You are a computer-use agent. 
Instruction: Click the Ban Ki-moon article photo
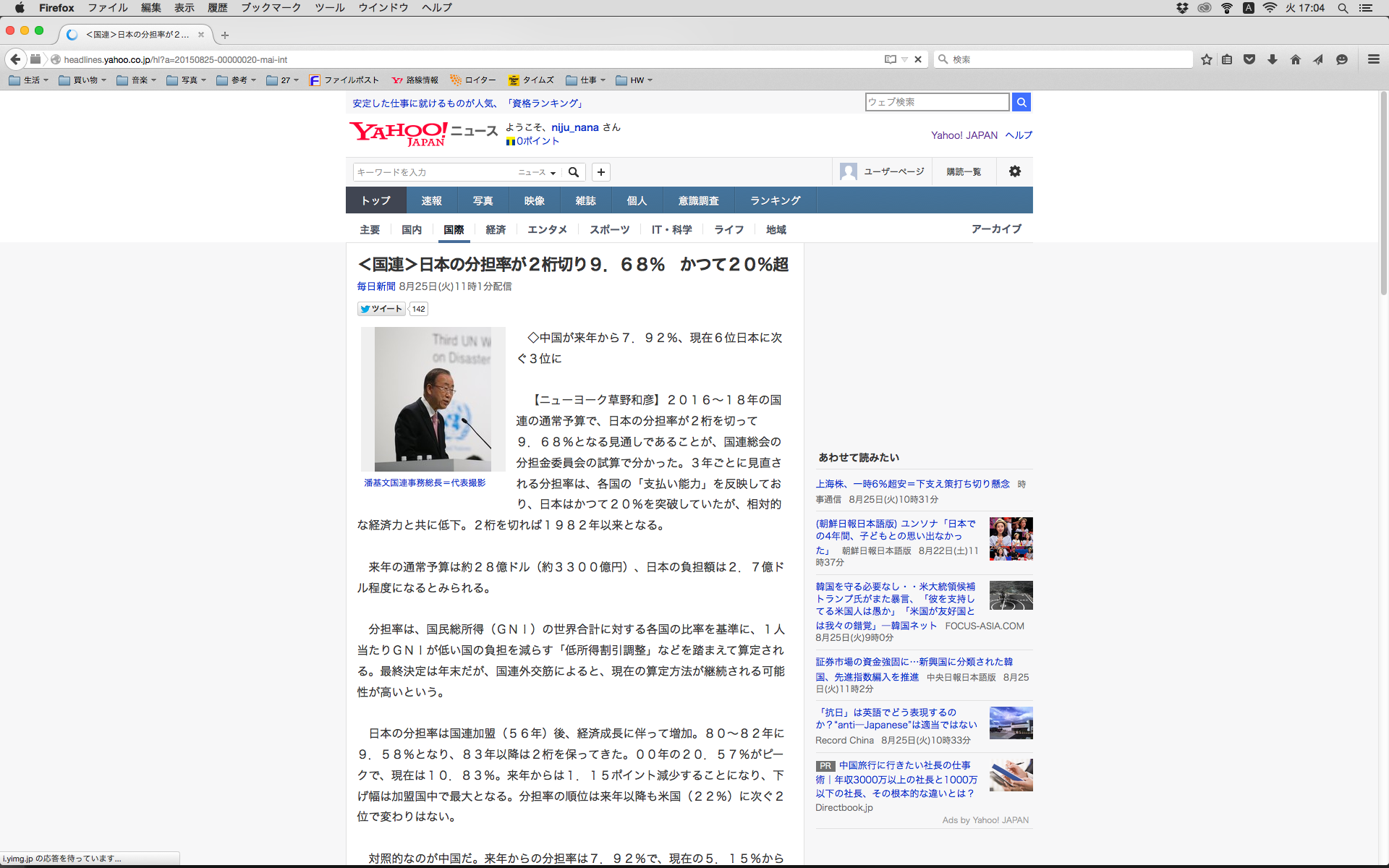[433, 399]
